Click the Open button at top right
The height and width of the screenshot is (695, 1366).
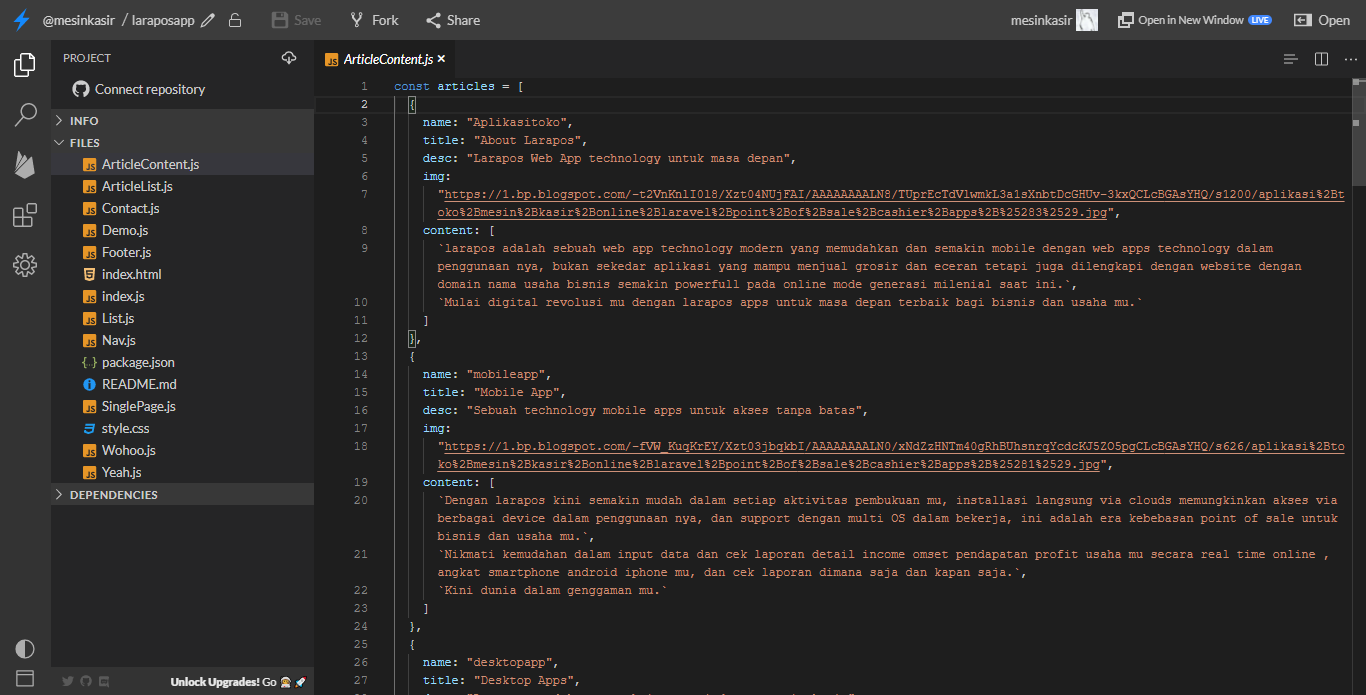tap(1322, 20)
